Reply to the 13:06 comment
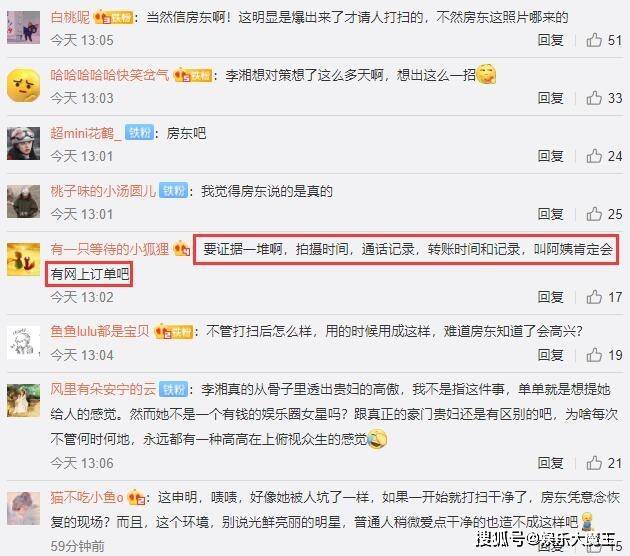This screenshot has height=556, width=630. tap(550, 463)
